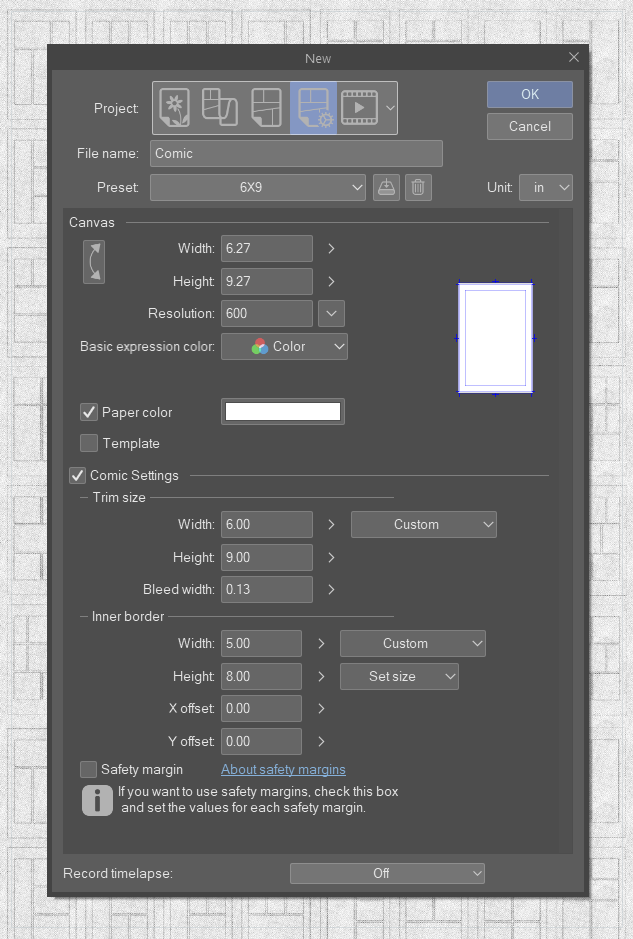Viewport: 633px width, 939px height.
Task: Open the Canvas Height slider arrow
Action: click(331, 281)
